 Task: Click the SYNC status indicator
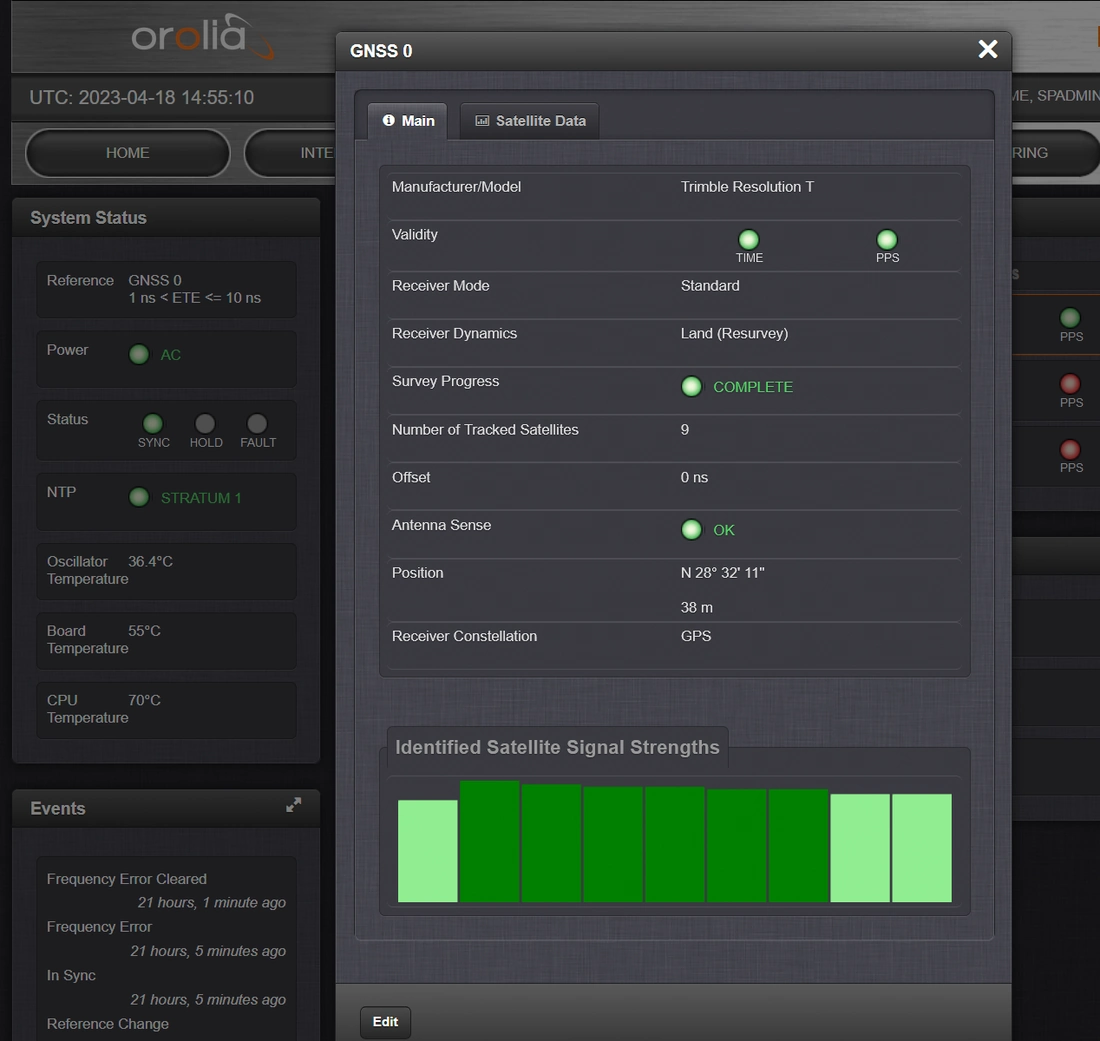(x=153, y=424)
